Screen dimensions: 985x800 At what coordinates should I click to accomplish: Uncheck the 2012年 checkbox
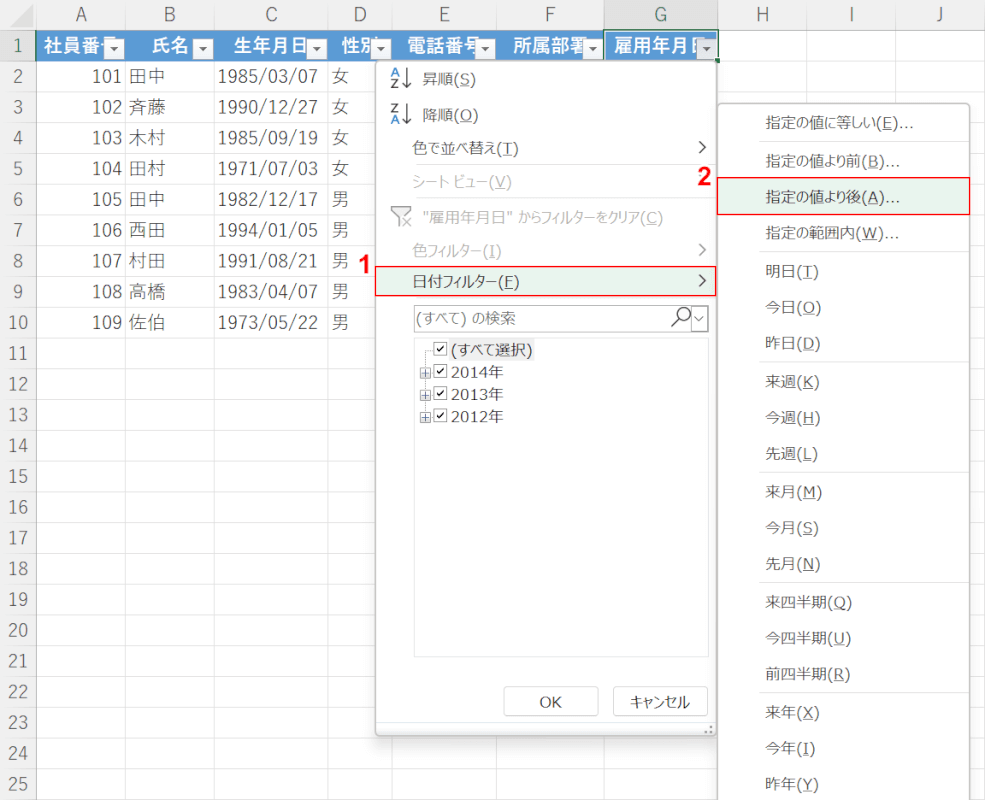click(x=440, y=416)
